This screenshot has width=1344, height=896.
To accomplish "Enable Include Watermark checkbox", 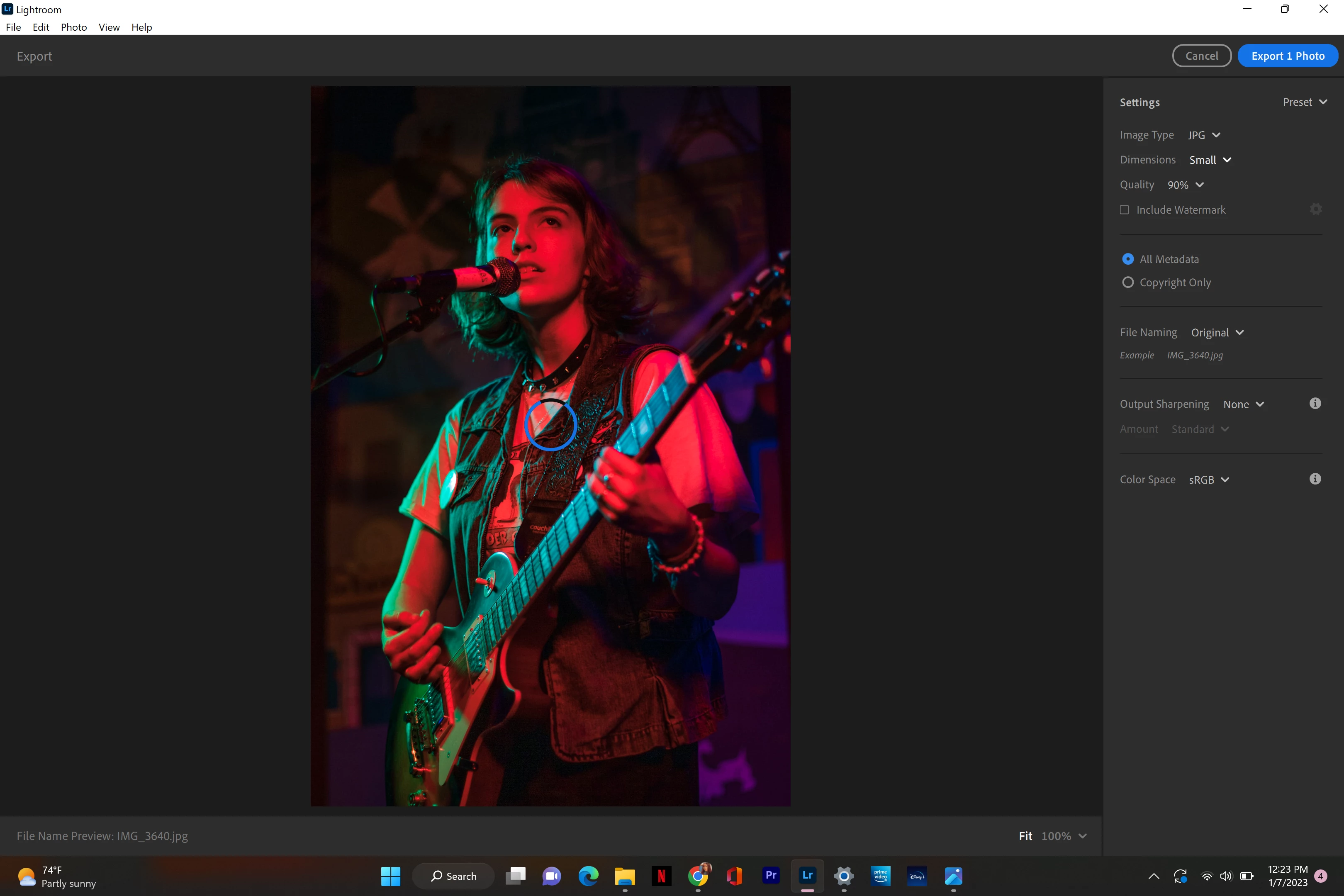I will (x=1125, y=210).
